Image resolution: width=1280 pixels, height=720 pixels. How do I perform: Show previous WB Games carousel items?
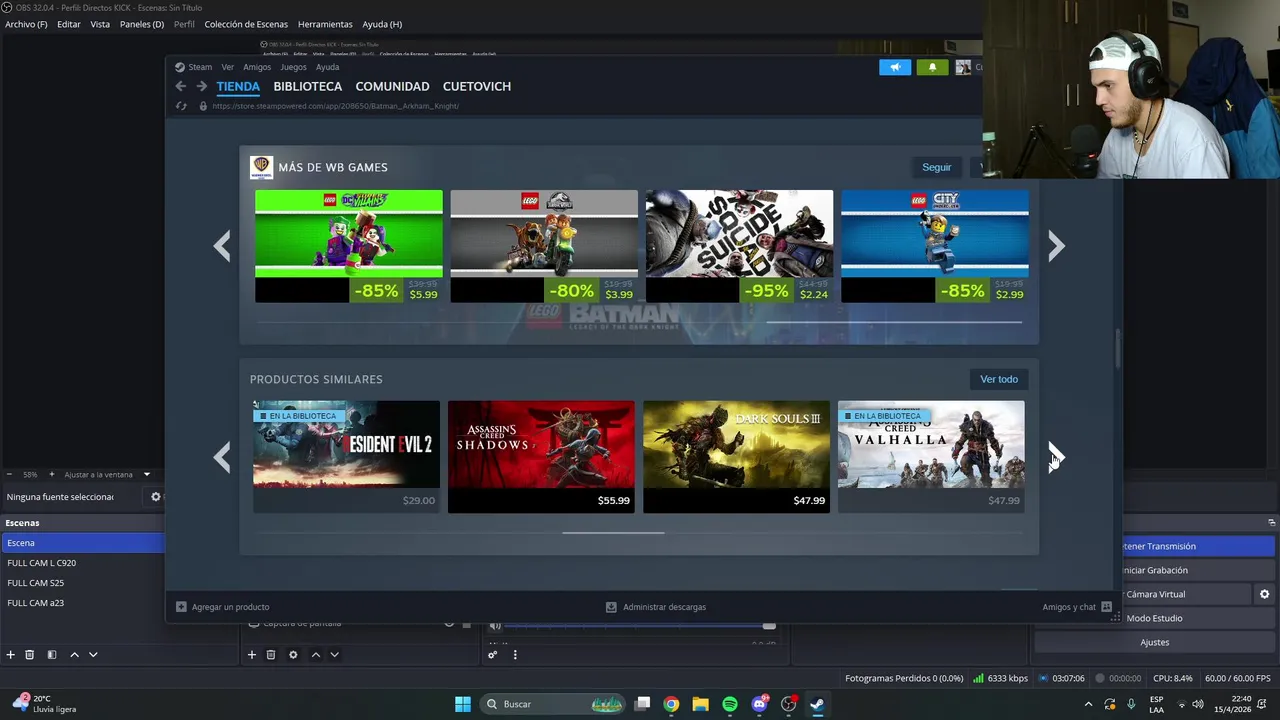(x=222, y=246)
